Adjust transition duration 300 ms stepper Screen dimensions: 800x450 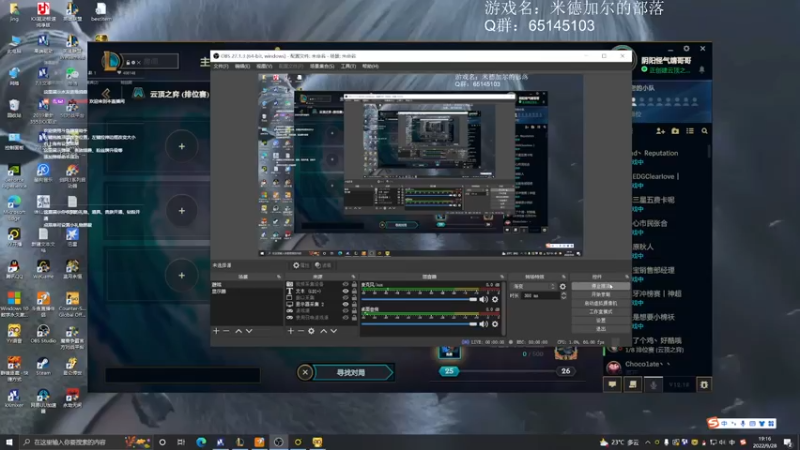coord(564,295)
